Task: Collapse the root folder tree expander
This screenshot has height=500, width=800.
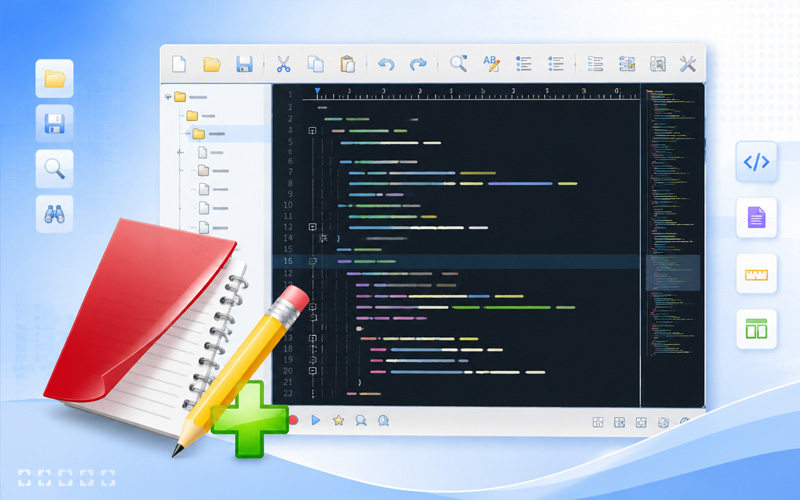Action: click(x=168, y=96)
